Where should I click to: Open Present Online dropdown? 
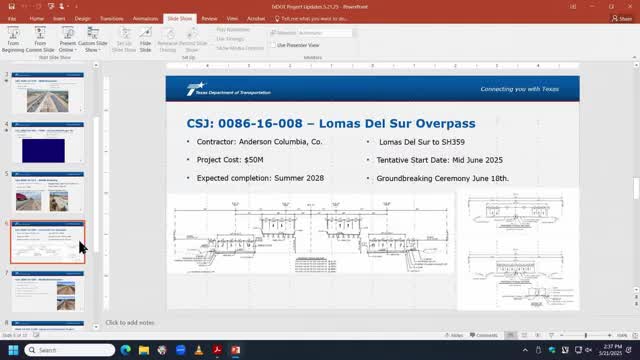(x=68, y=40)
